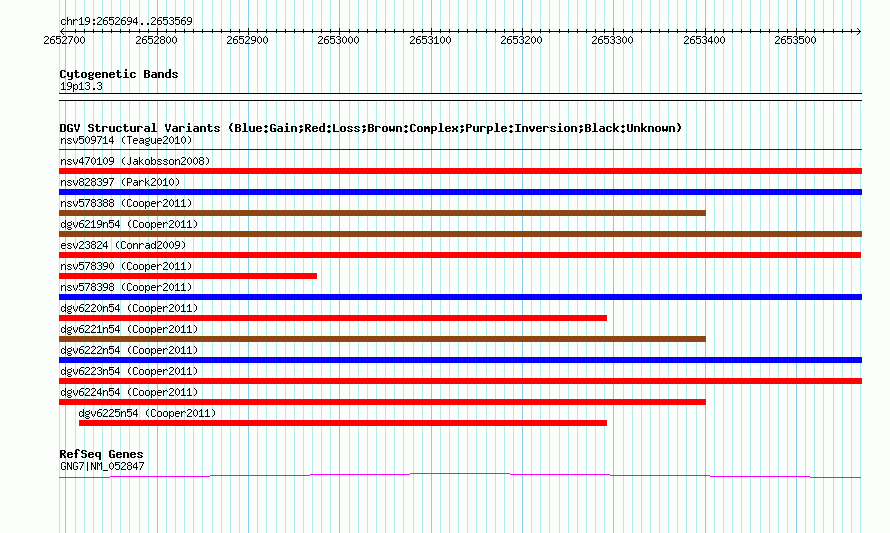Viewport: 890px width, 533px height.
Task: Open variant dgv6225n54 (Cooper2011) label
Action: click(147, 413)
